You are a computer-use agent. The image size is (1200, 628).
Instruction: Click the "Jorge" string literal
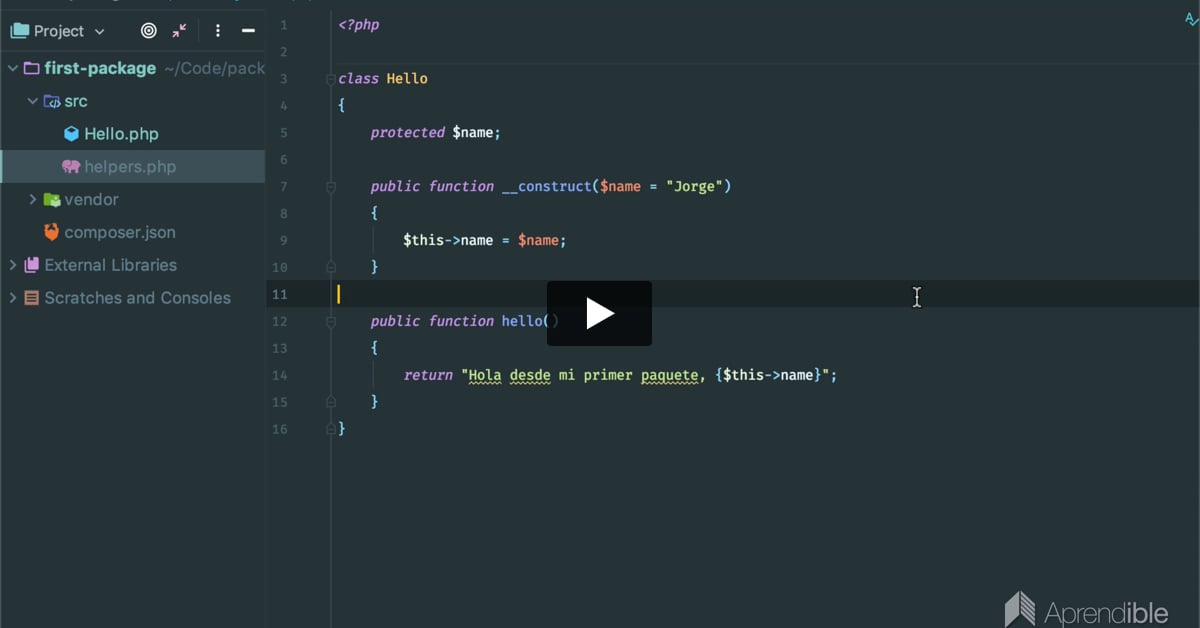tap(694, 186)
